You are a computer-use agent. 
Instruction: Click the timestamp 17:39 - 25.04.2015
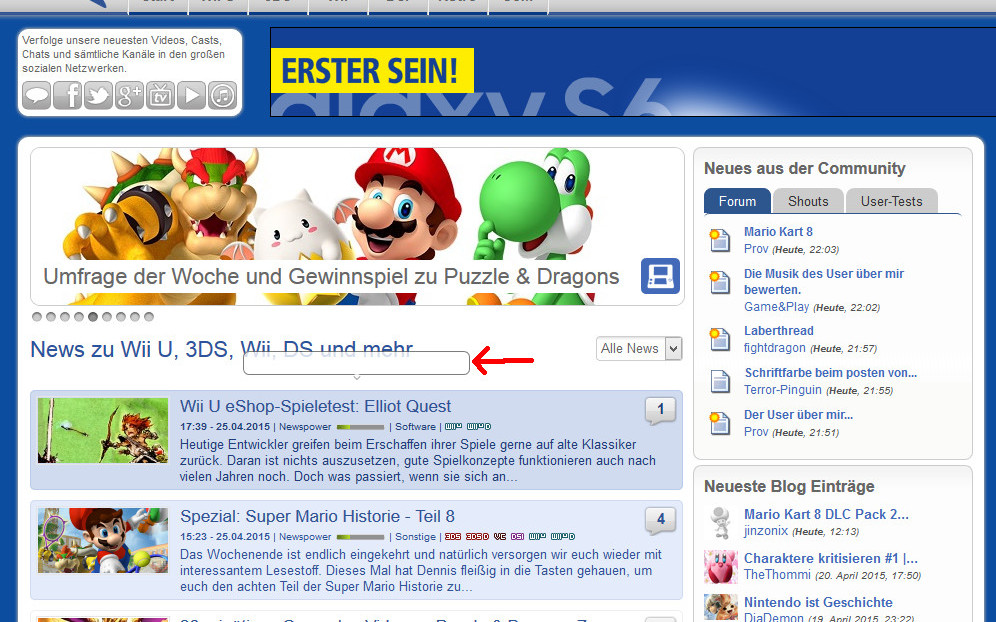point(225,427)
